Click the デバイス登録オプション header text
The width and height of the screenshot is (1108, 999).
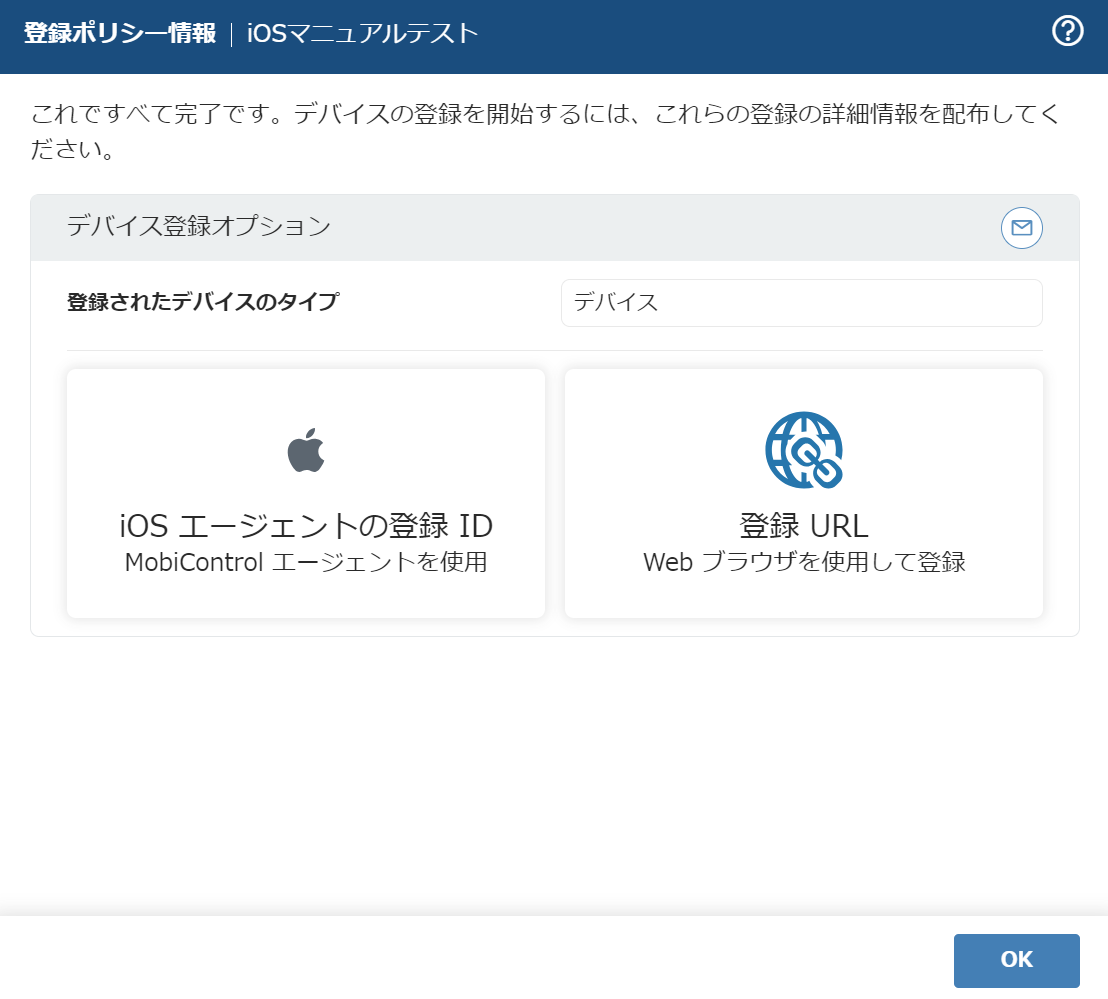point(199,226)
